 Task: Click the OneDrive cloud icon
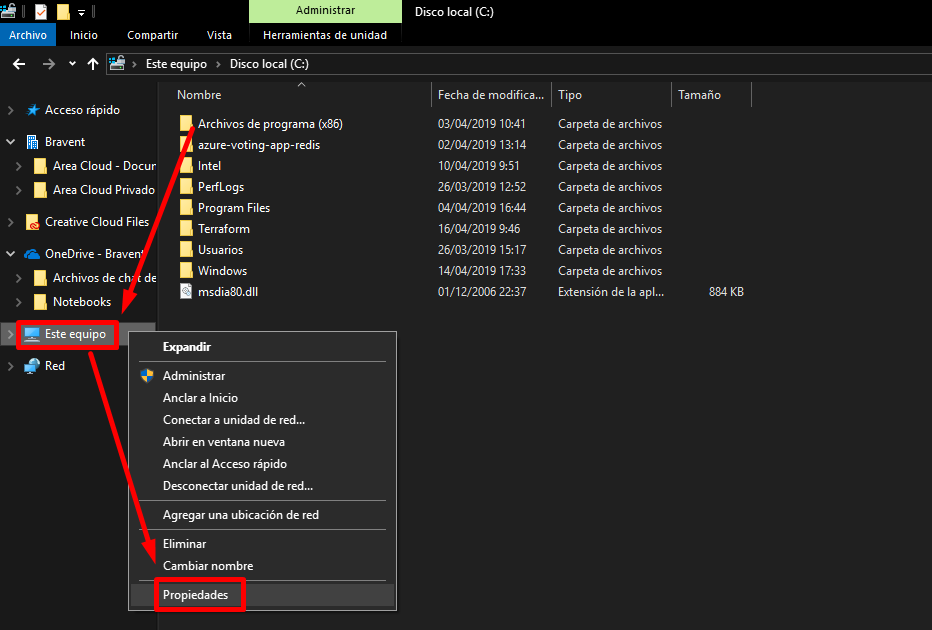pos(32,254)
